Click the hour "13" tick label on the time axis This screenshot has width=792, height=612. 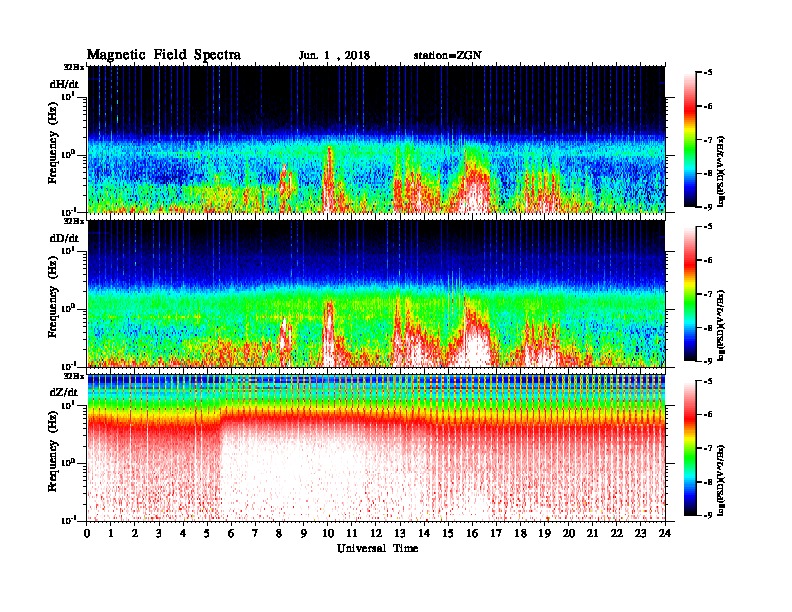click(x=400, y=533)
